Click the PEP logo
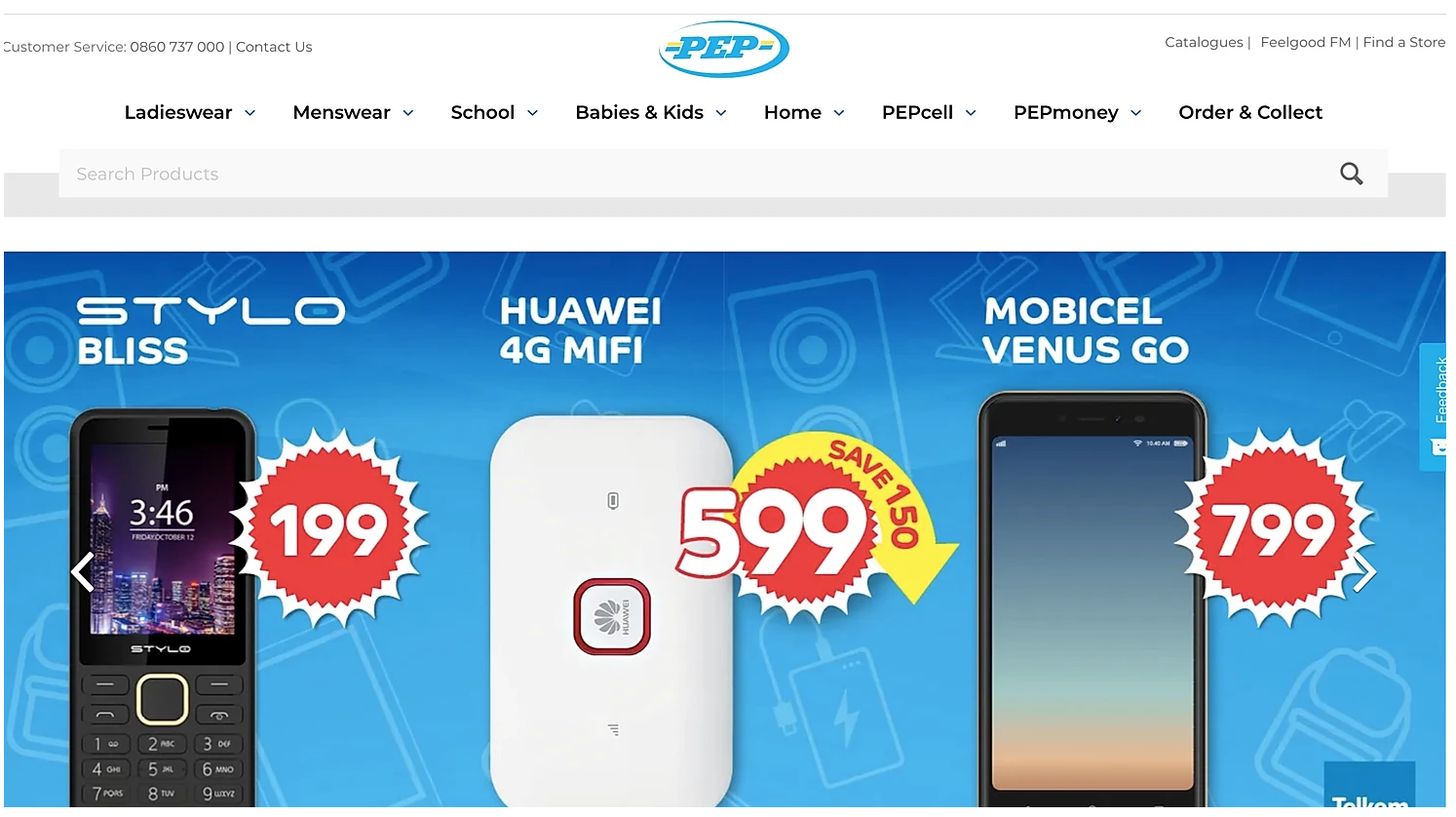 coord(724,49)
